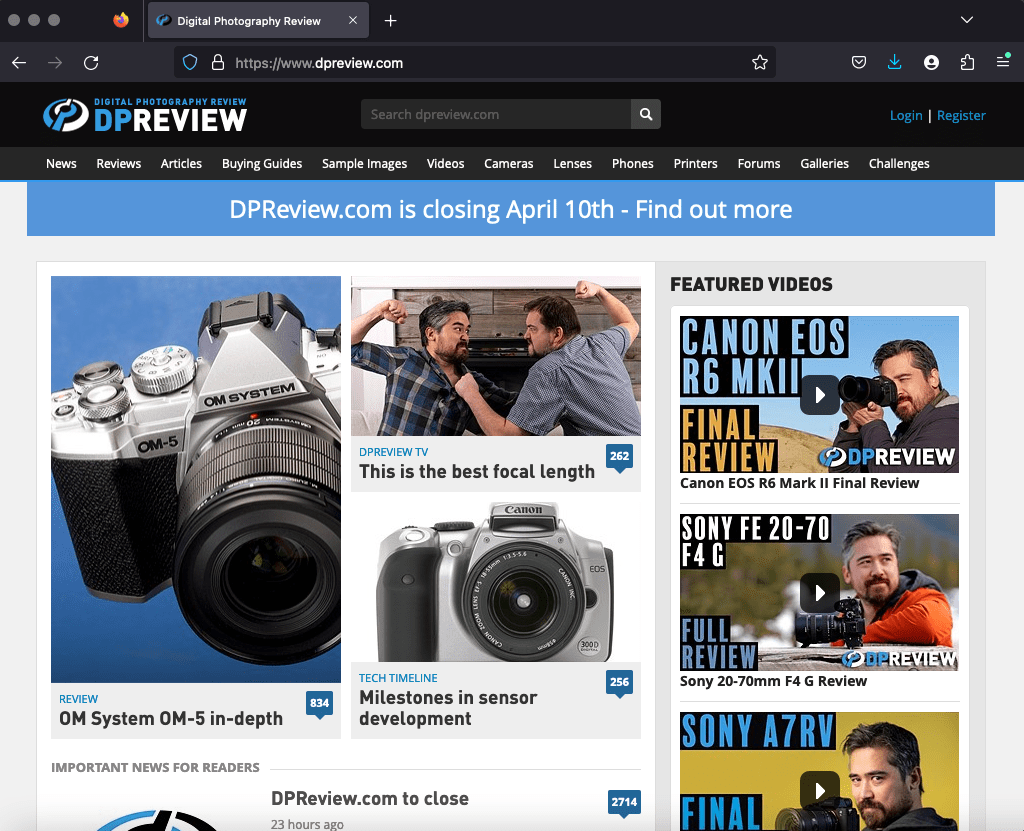This screenshot has width=1024, height=831.
Task: Open Firefox downloads panel
Action: coord(894,62)
